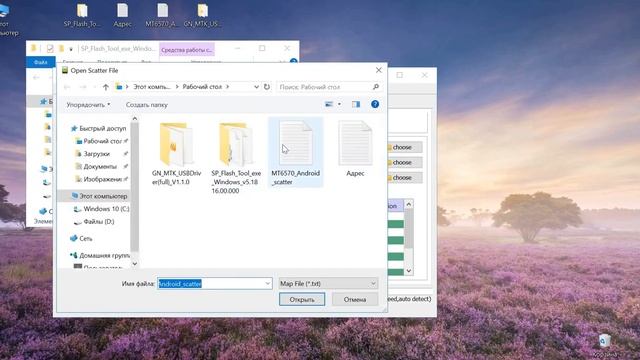Toggle the preview pane icon
Viewport: 640px width, 360px height.
click(356, 104)
